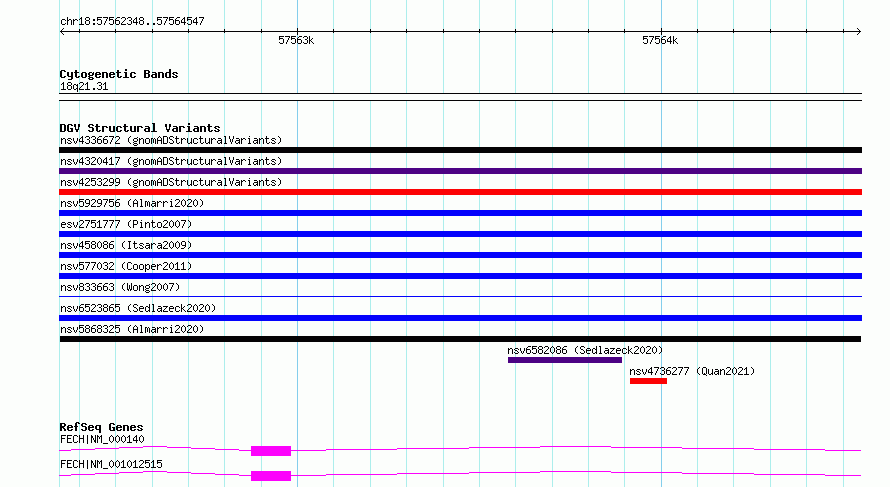Image resolution: width=890 pixels, height=487 pixels.
Task: Select variant label nsv4253299 (gnomADStructuralVariants)
Action: click(171, 182)
